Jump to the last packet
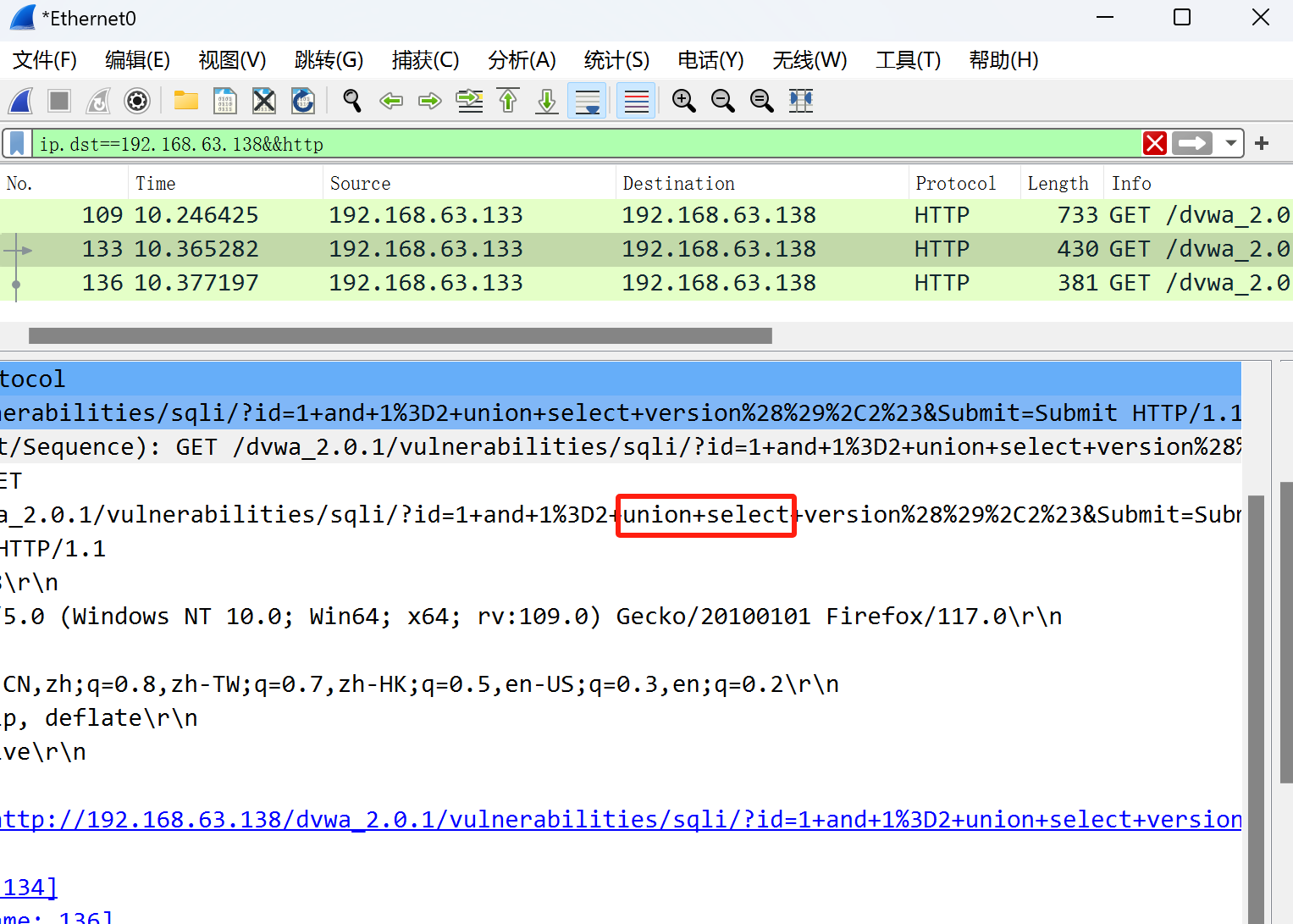The width and height of the screenshot is (1293, 924). (547, 101)
